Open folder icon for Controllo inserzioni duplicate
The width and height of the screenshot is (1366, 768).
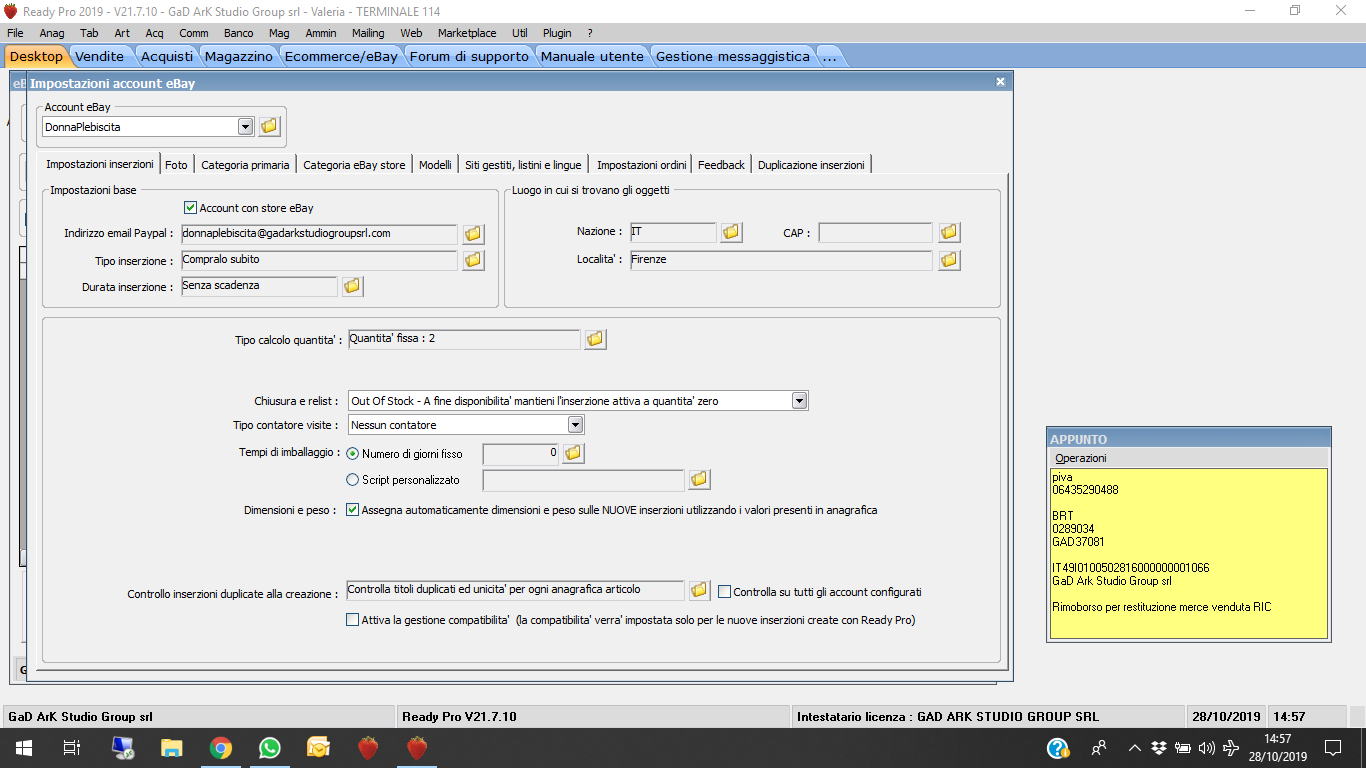(x=699, y=590)
